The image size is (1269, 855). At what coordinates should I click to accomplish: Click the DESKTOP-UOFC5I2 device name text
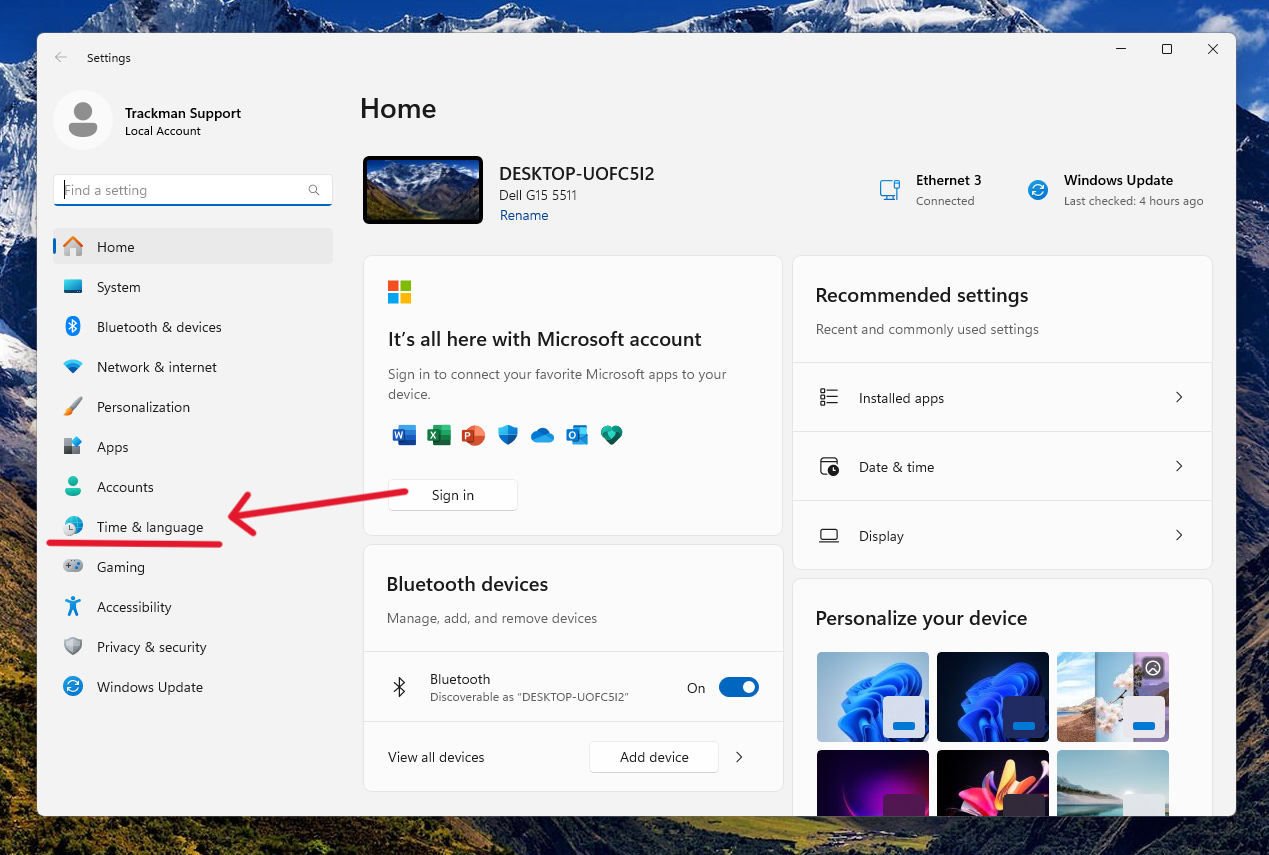click(577, 174)
